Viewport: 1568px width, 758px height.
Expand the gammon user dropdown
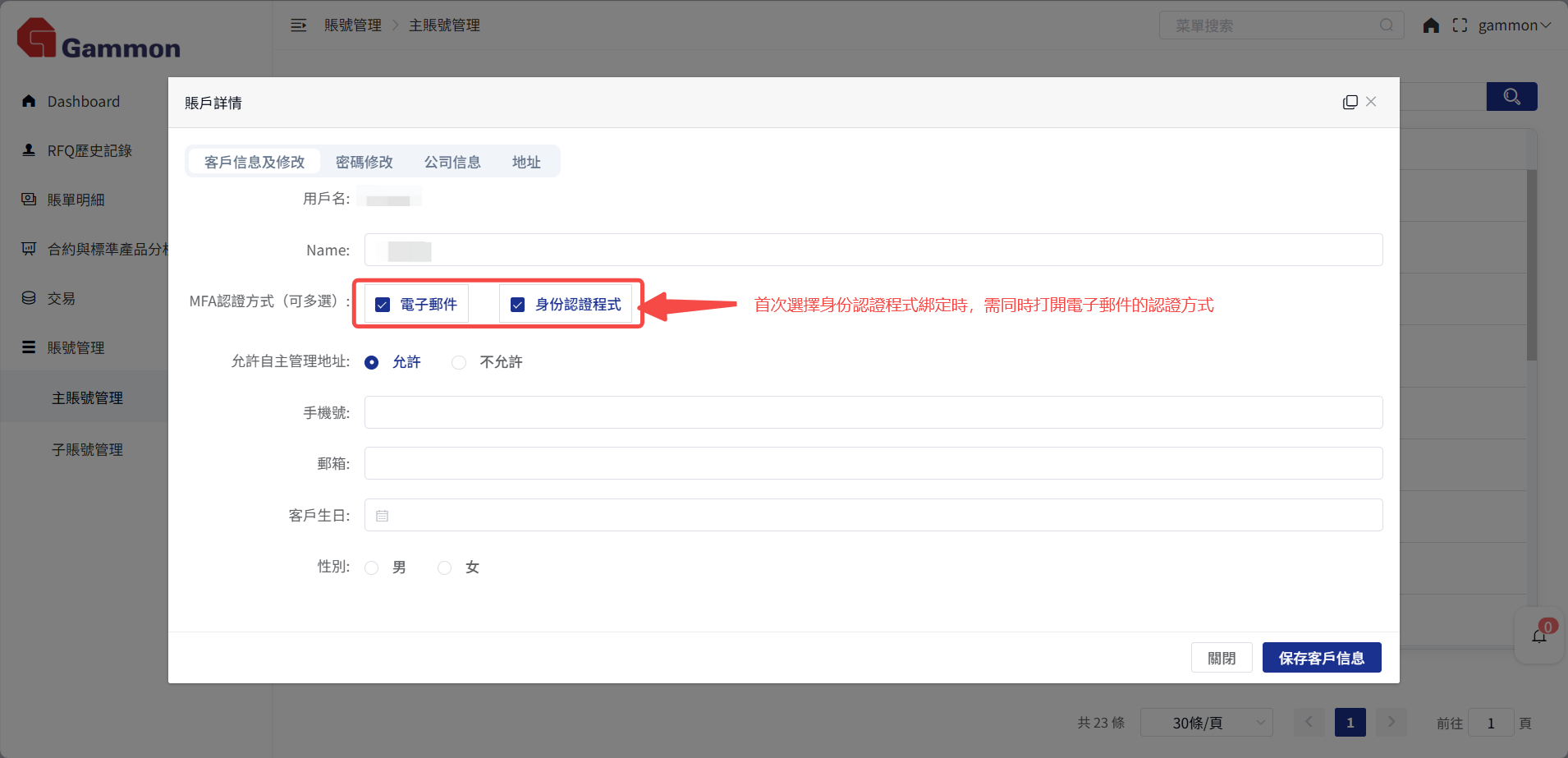[1514, 25]
